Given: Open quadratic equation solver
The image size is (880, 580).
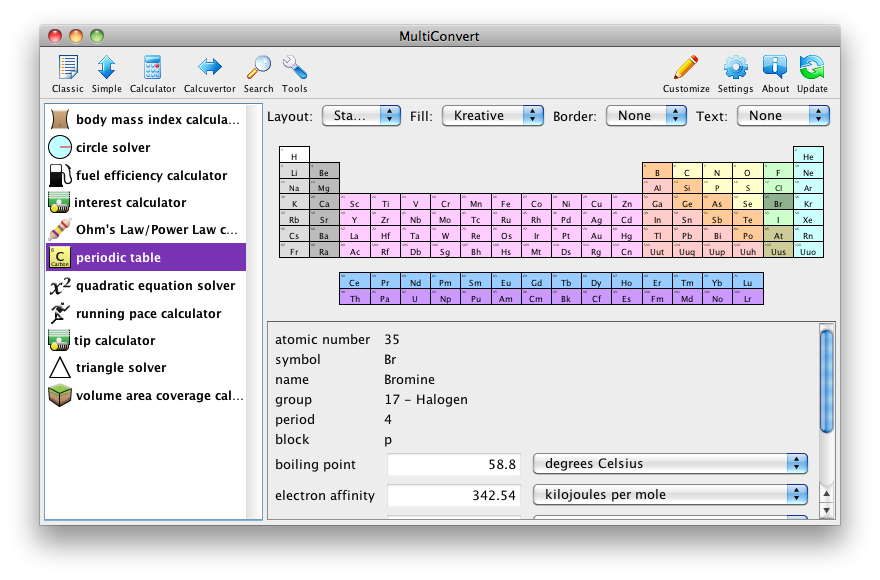Looking at the screenshot, I should click(x=146, y=285).
